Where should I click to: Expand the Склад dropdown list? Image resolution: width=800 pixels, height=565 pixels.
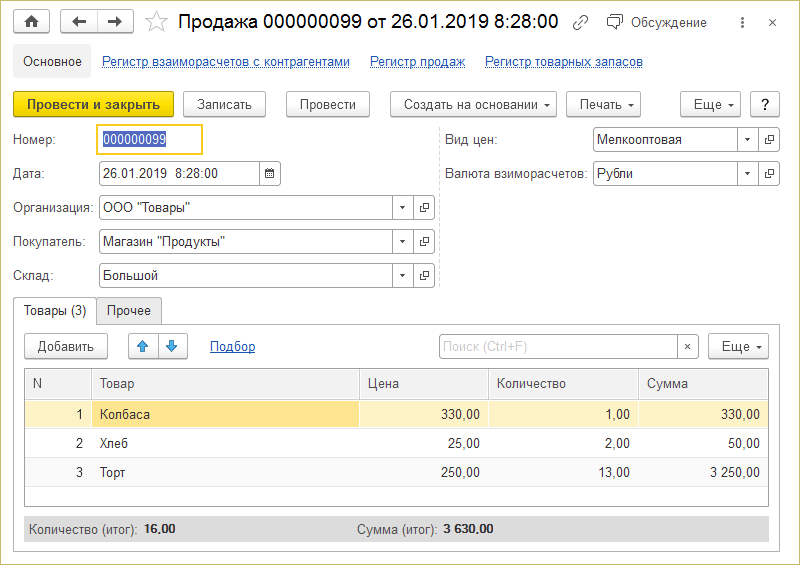(403, 276)
